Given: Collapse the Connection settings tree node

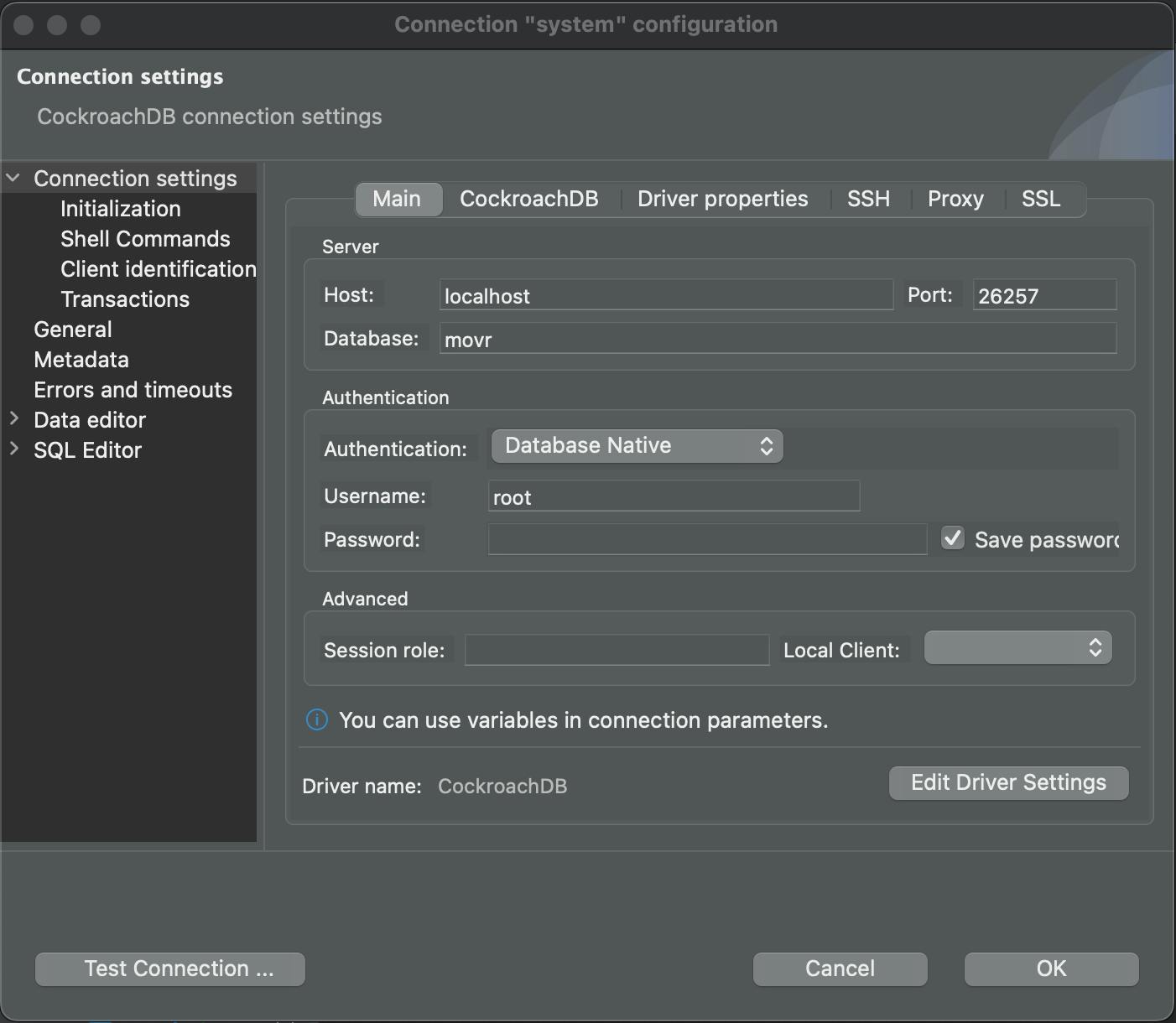Looking at the screenshot, I should click(12, 177).
